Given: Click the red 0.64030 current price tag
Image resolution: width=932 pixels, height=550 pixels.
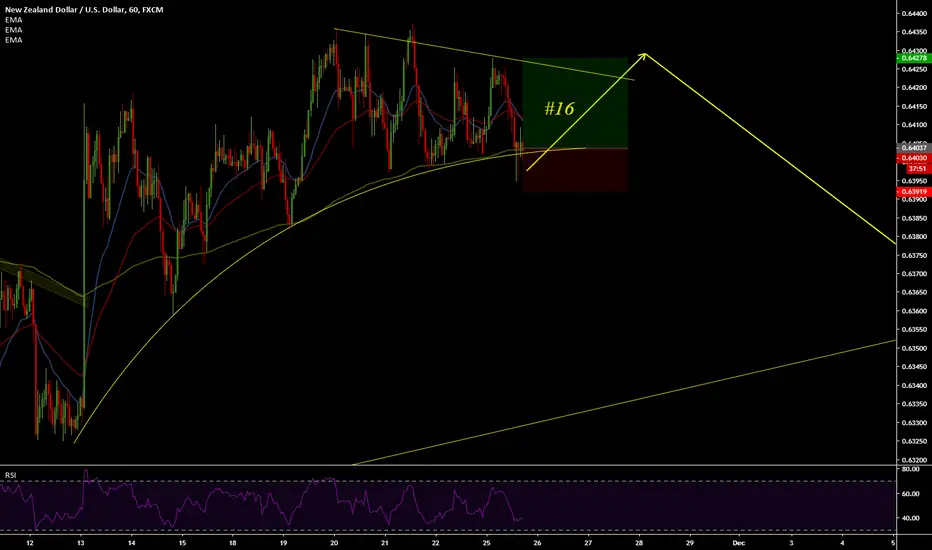Looking at the screenshot, I should pos(913,158).
